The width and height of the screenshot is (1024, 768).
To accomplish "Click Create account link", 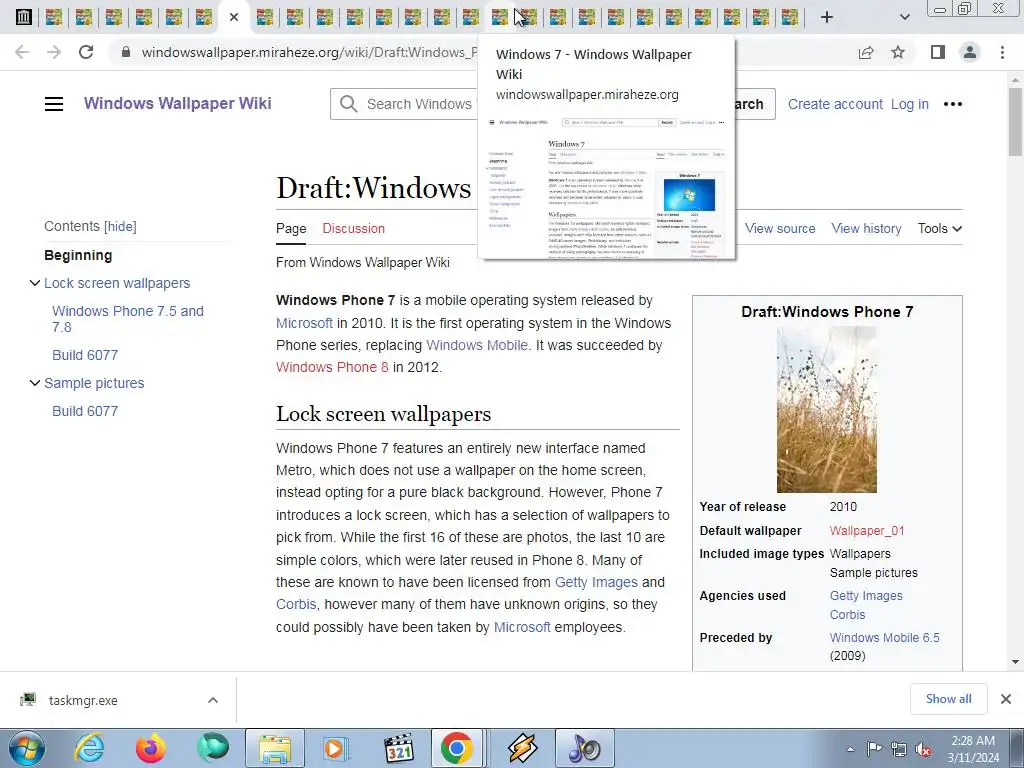I will [835, 104].
